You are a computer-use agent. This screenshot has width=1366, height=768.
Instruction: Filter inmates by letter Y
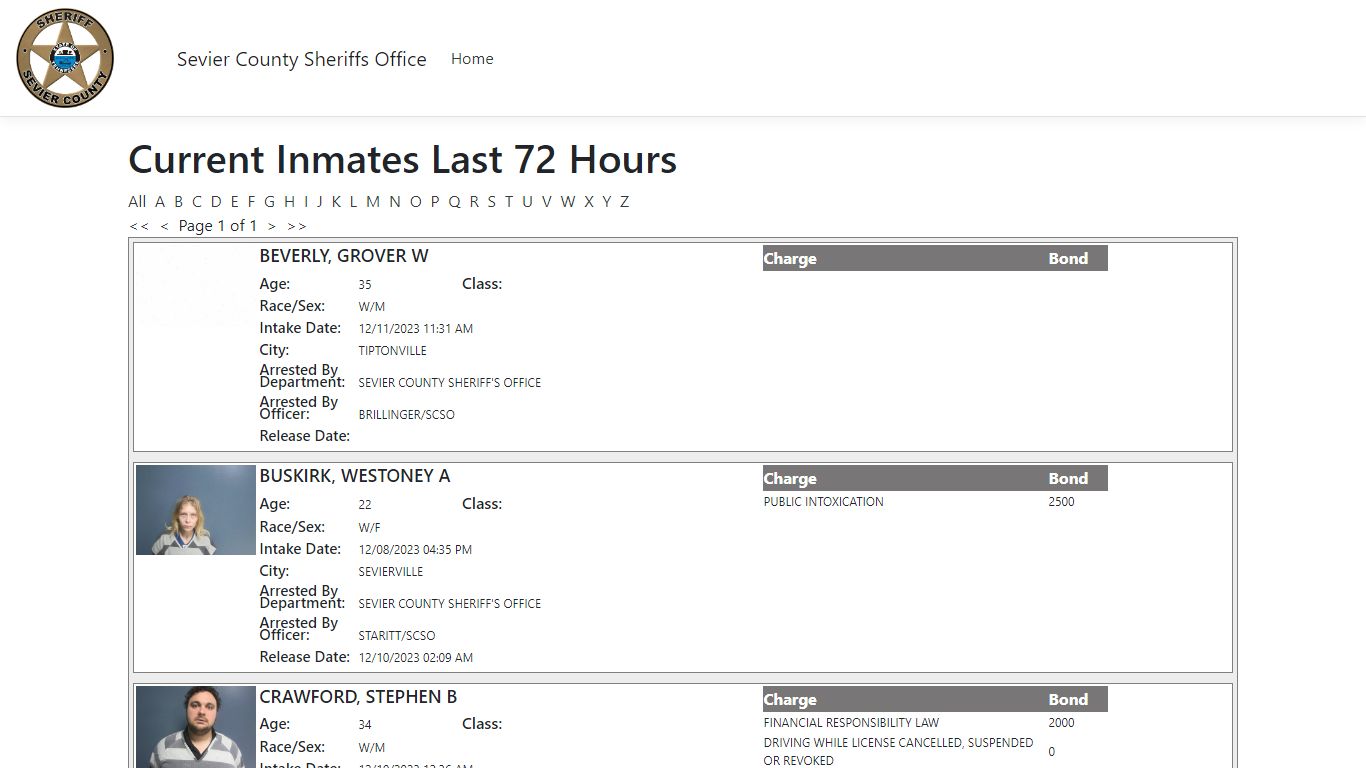tap(606, 201)
